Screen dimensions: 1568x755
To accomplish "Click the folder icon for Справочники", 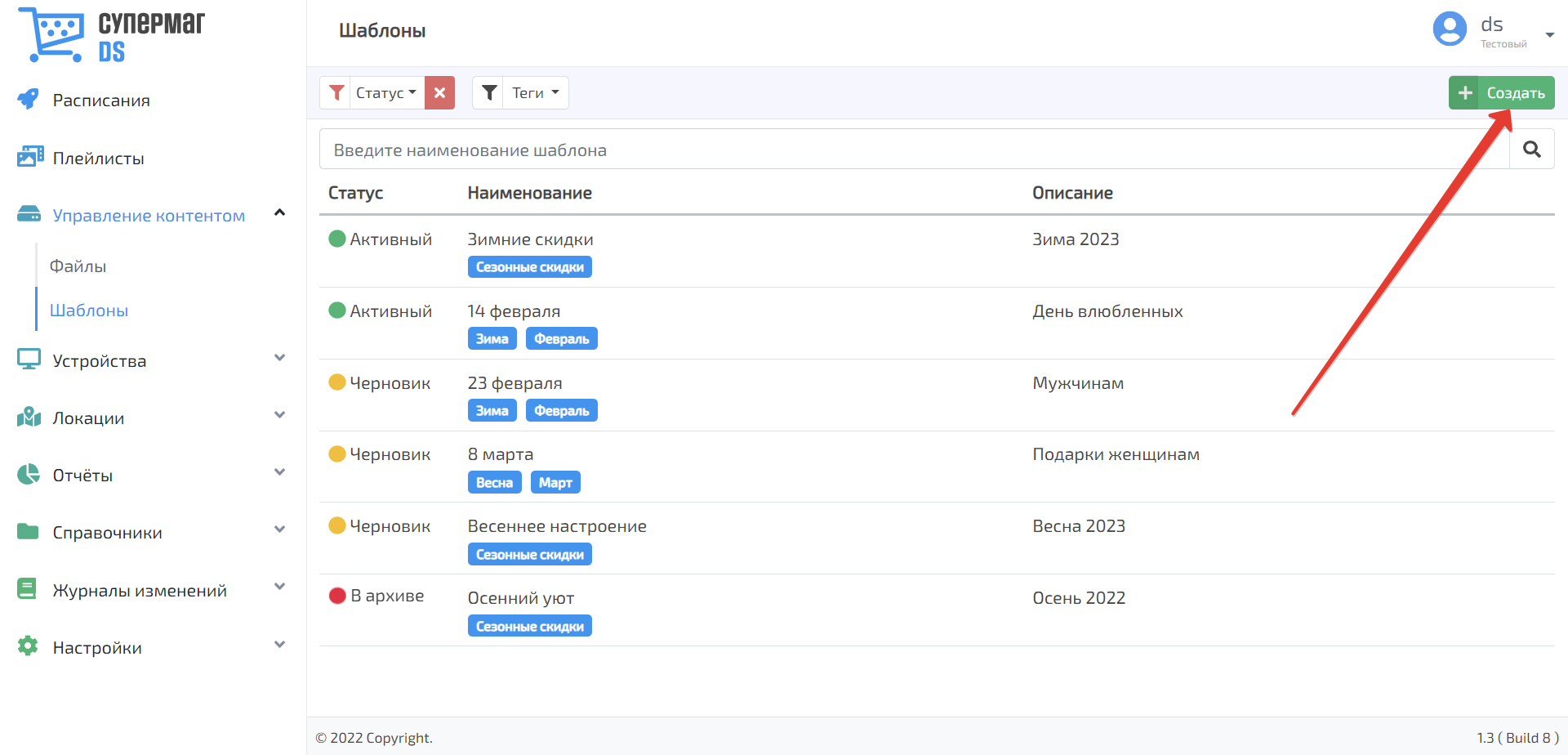I will [x=28, y=532].
